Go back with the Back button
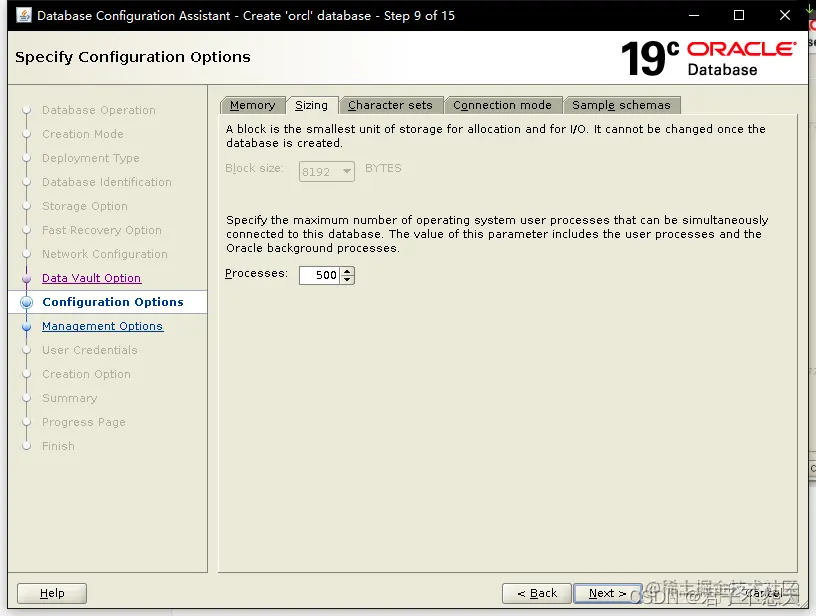Viewport: 816px width, 616px height. (x=537, y=593)
